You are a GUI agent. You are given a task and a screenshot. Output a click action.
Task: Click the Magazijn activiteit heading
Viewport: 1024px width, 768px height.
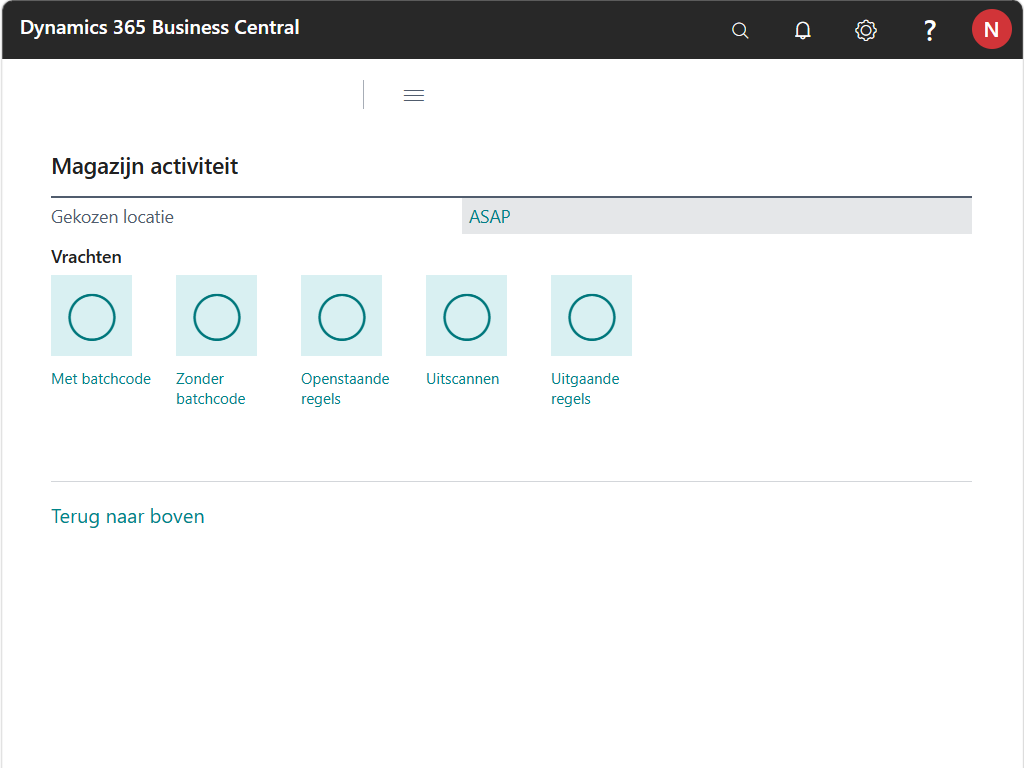pyautogui.click(x=145, y=166)
